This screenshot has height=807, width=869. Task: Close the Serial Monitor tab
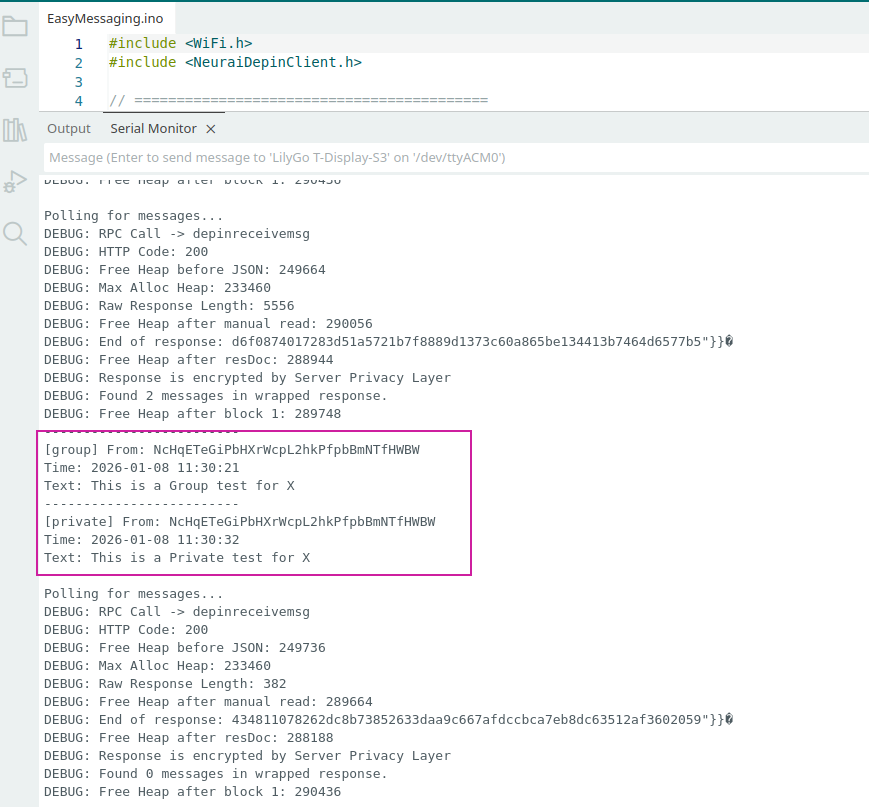tap(211, 129)
